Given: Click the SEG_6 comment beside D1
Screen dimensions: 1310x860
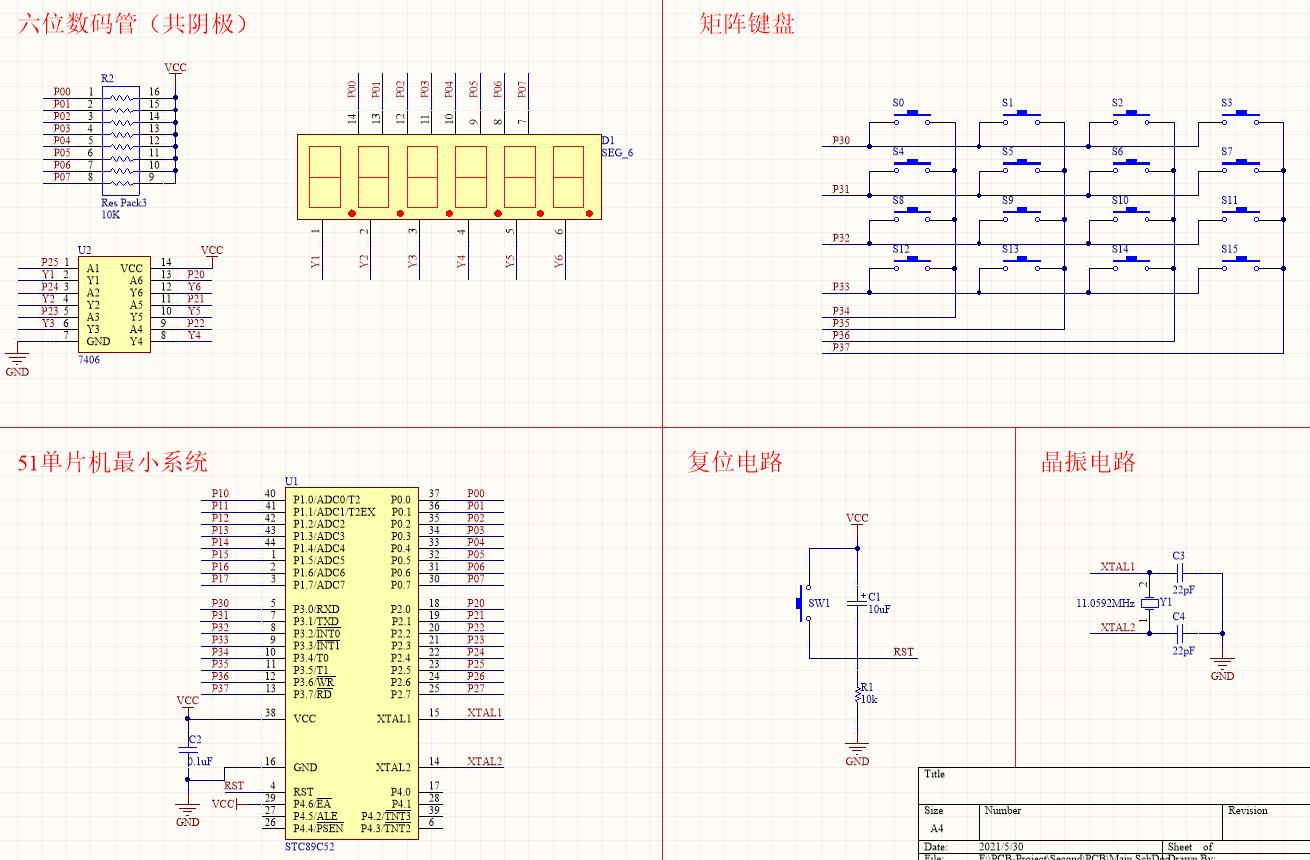Looking at the screenshot, I should [617, 152].
